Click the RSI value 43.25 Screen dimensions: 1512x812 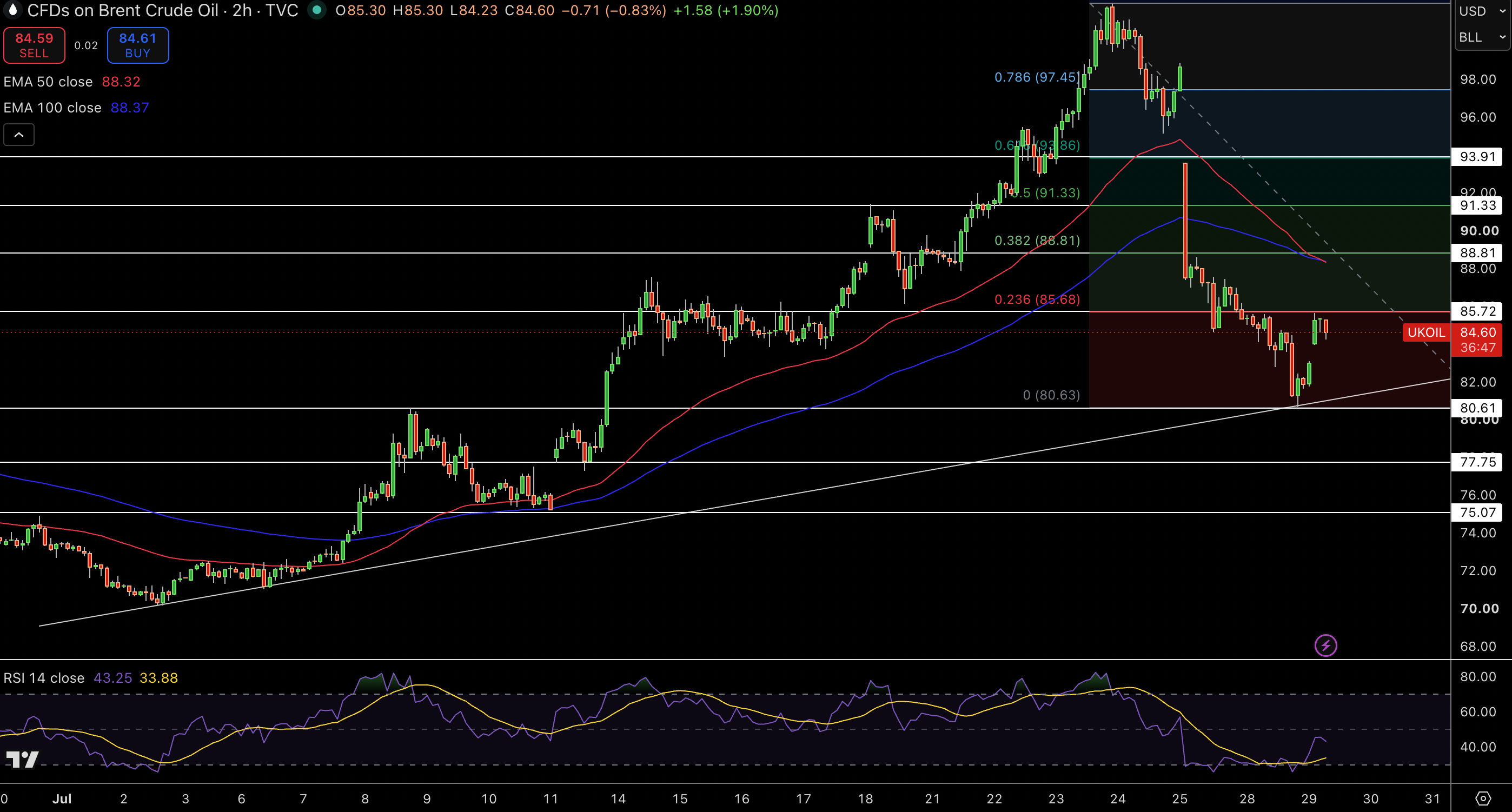[112, 677]
